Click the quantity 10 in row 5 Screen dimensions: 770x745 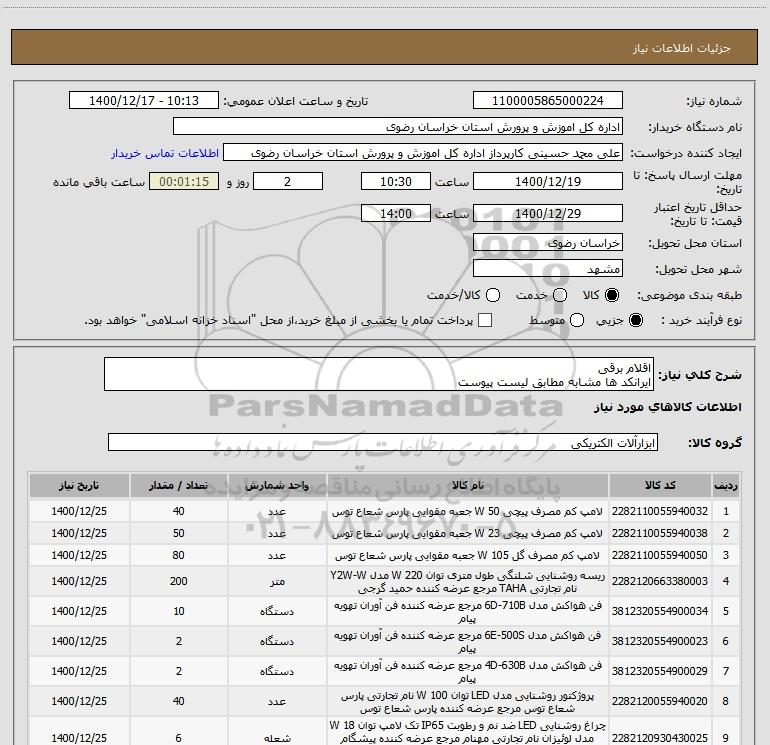point(179,611)
